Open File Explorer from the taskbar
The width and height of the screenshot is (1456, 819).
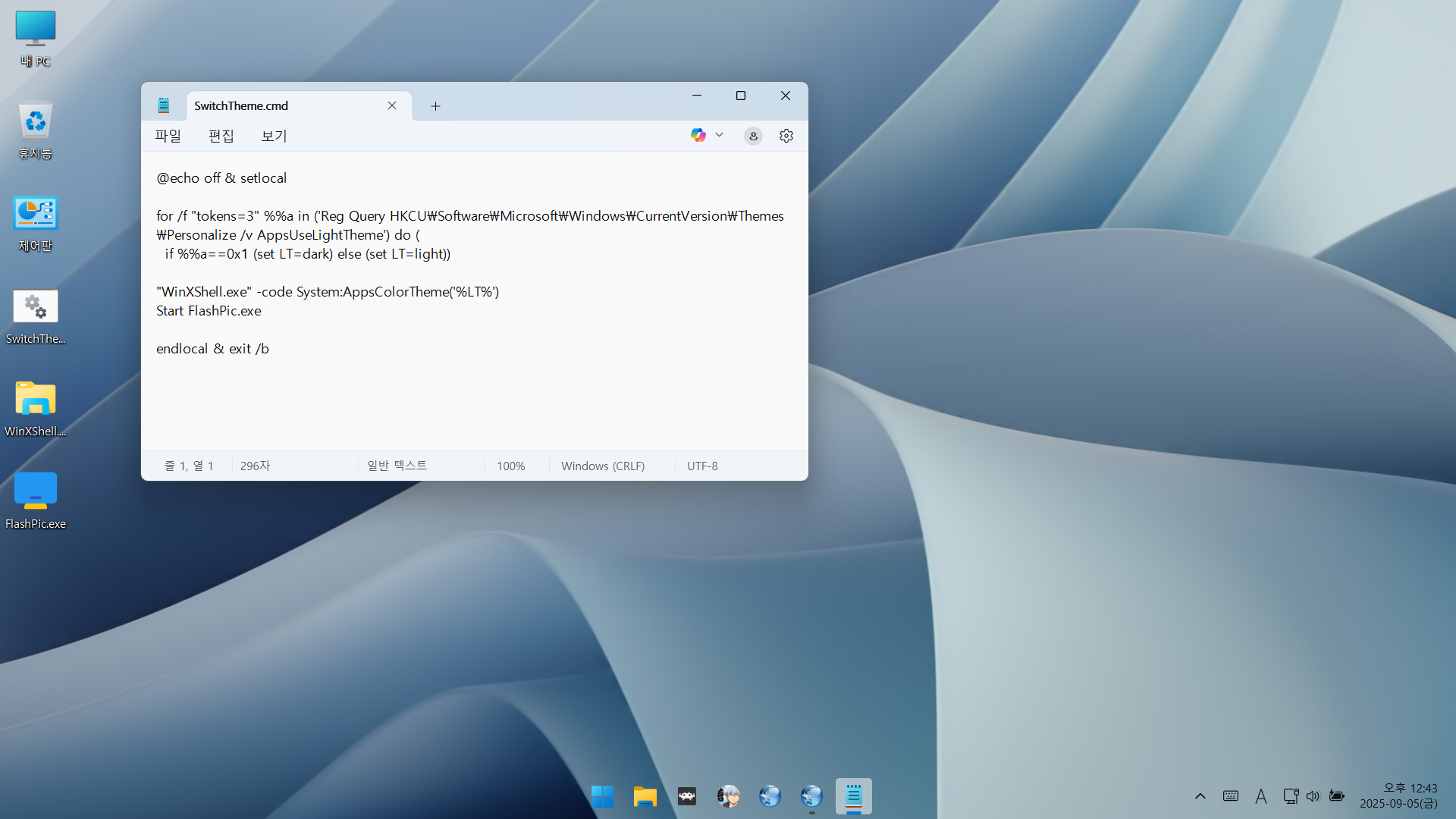(645, 796)
